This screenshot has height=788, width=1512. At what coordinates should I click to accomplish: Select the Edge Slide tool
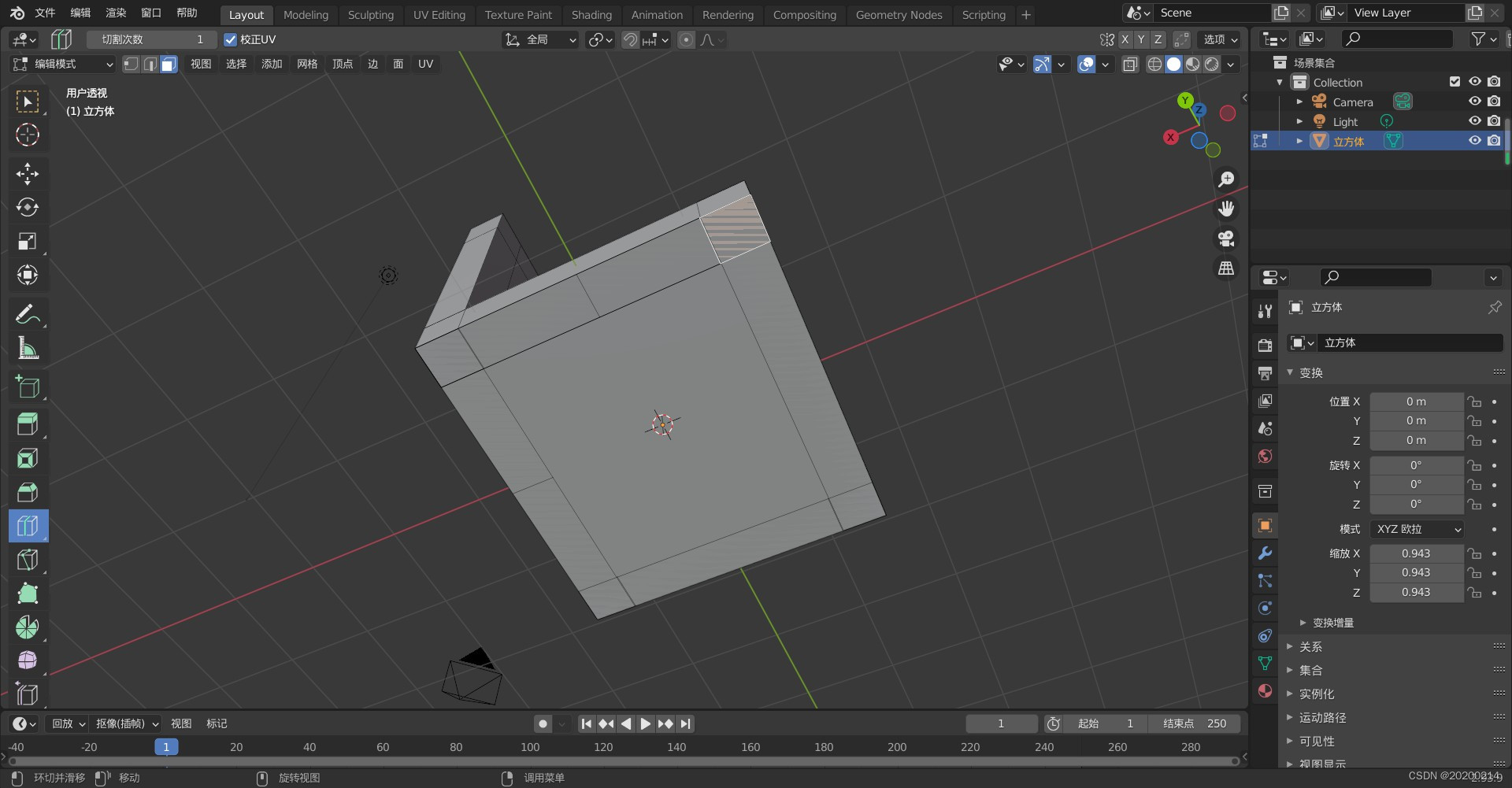coord(28,694)
